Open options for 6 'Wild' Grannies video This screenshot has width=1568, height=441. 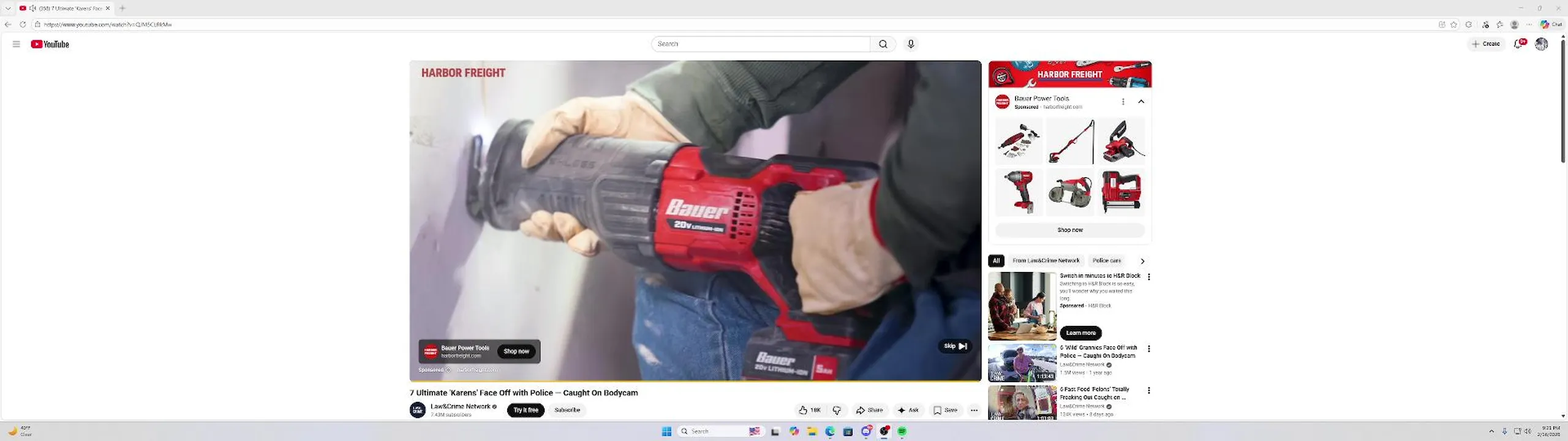coord(1149,349)
